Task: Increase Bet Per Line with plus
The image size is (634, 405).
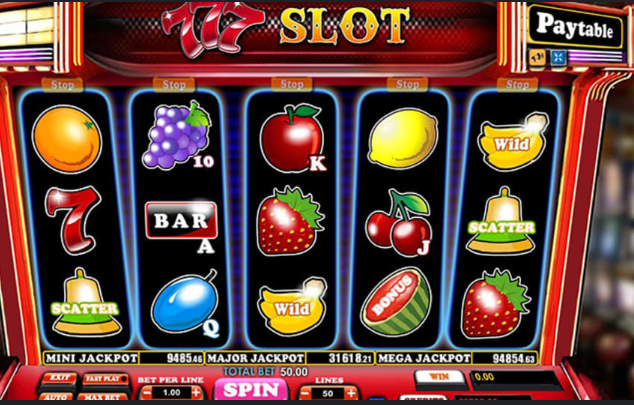Action: tap(196, 392)
